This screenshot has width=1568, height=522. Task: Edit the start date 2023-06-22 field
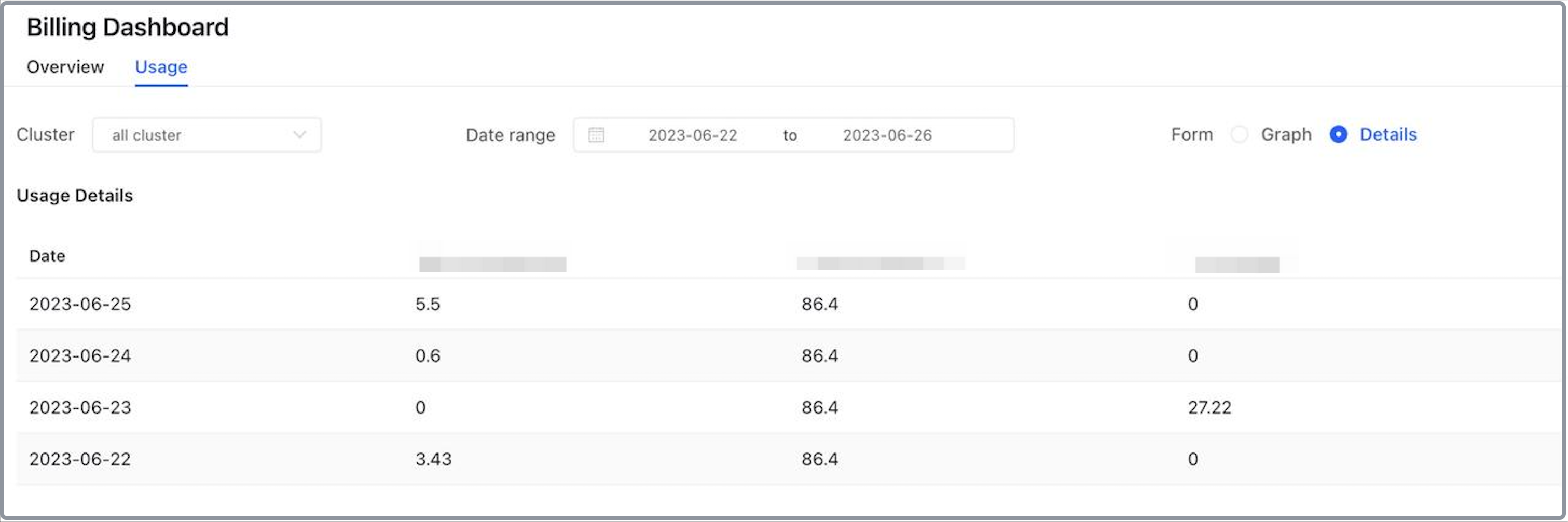pos(692,135)
